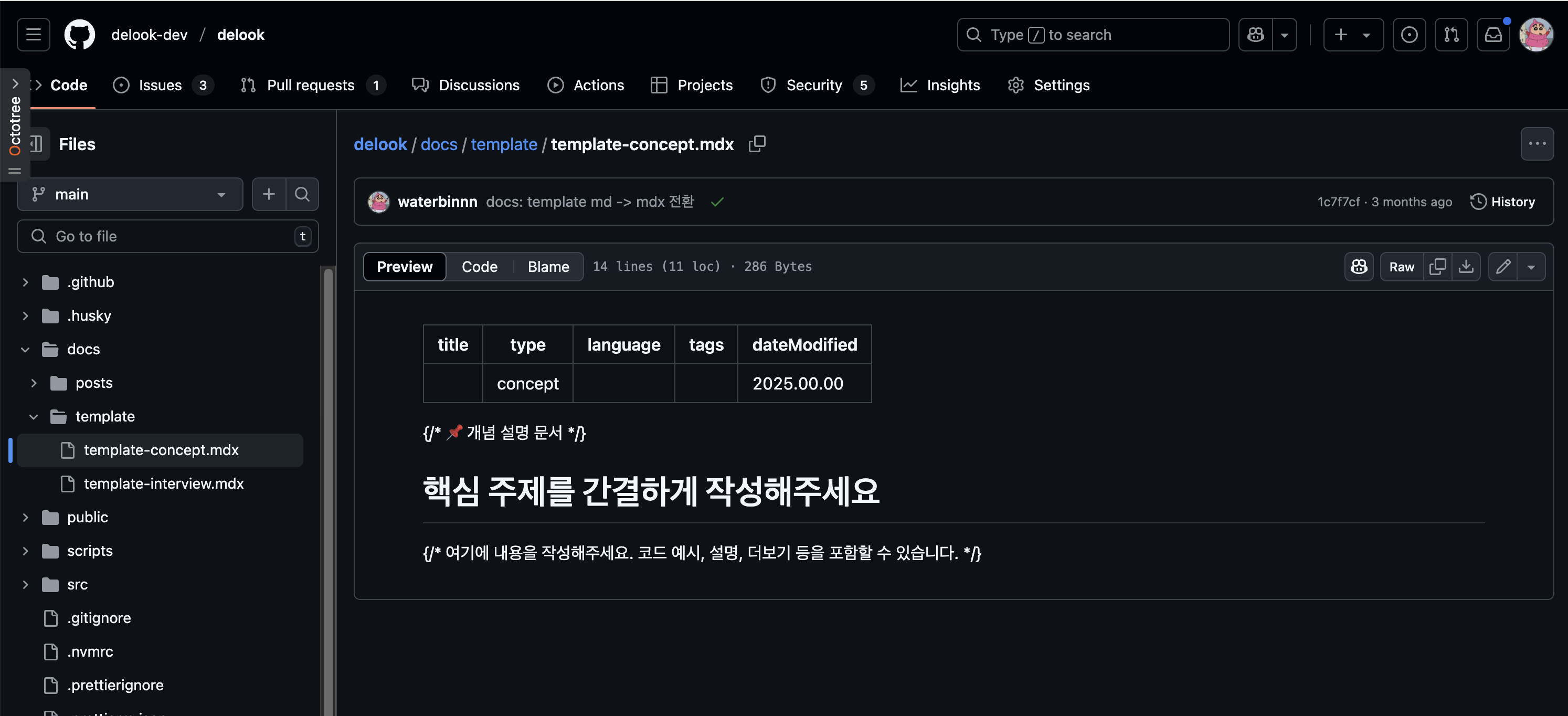Screen dimensions: 1568x716
Task: Open the main branch dropdown
Action: (130, 194)
